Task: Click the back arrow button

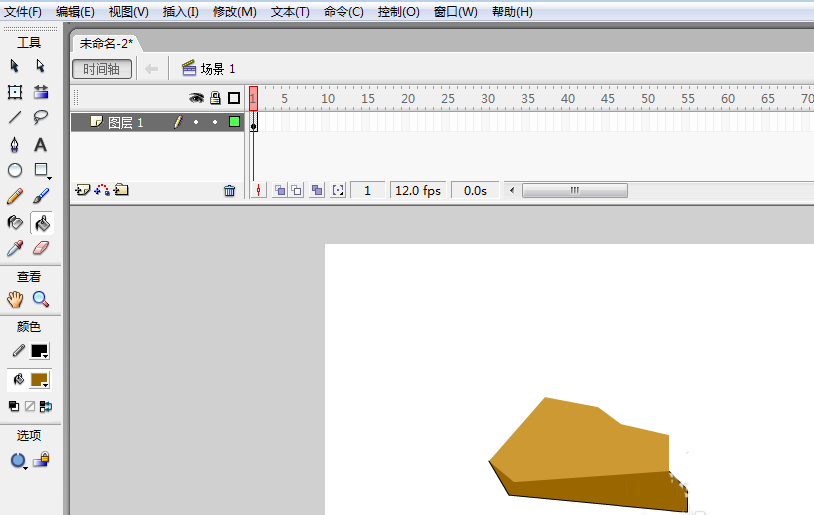Action: click(151, 69)
